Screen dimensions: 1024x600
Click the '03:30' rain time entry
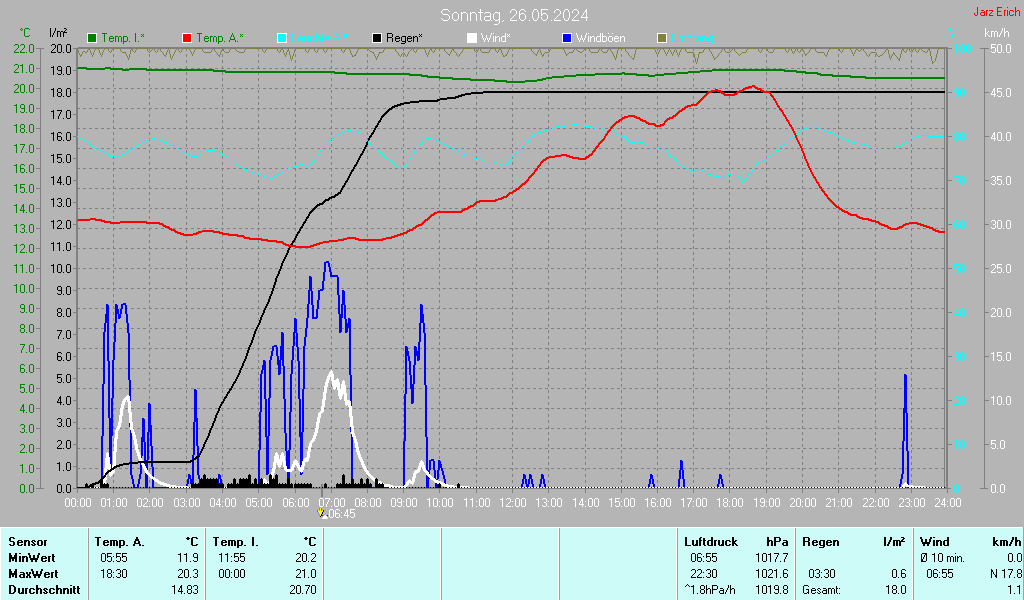822,574
